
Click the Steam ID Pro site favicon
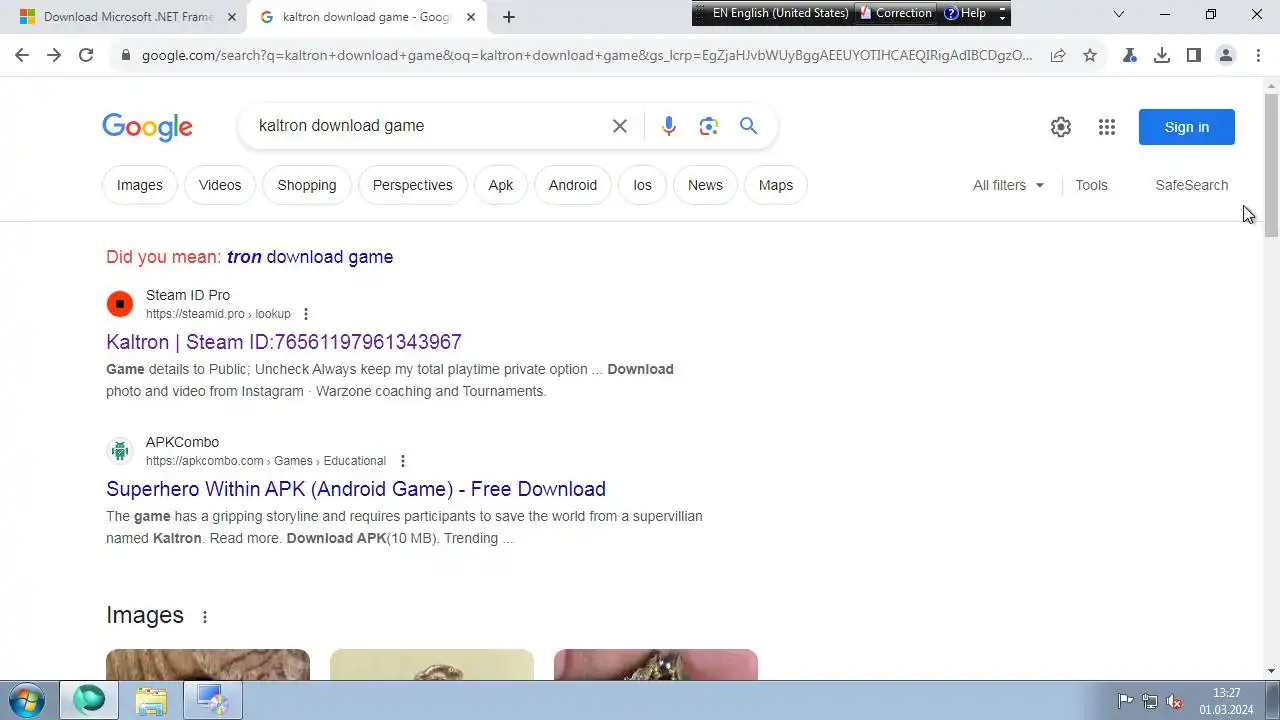point(120,304)
